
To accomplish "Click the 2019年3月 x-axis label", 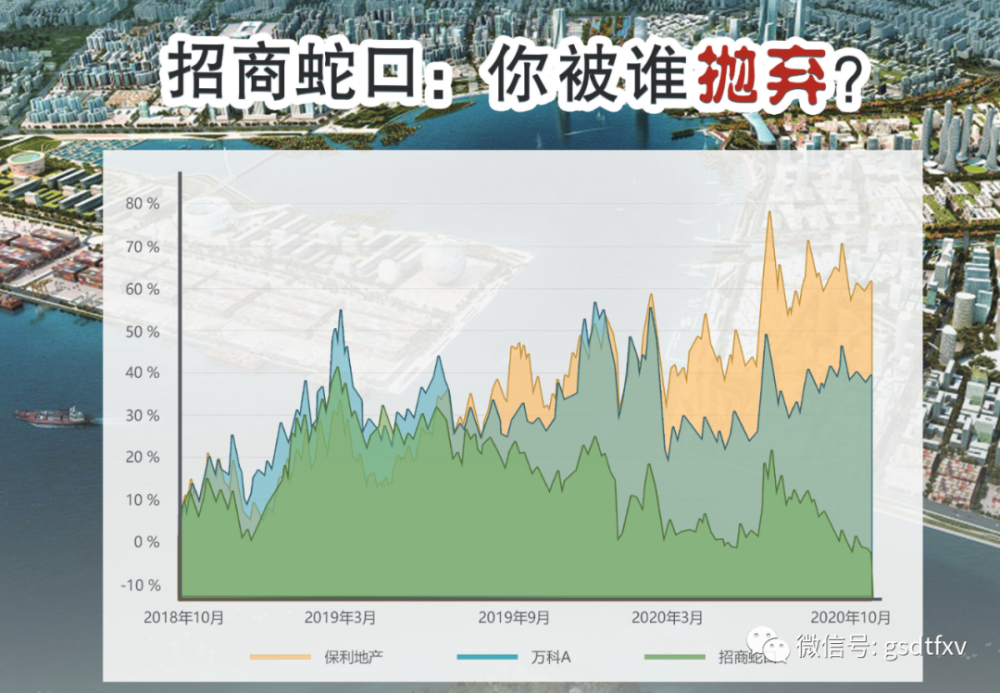I will [340, 617].
